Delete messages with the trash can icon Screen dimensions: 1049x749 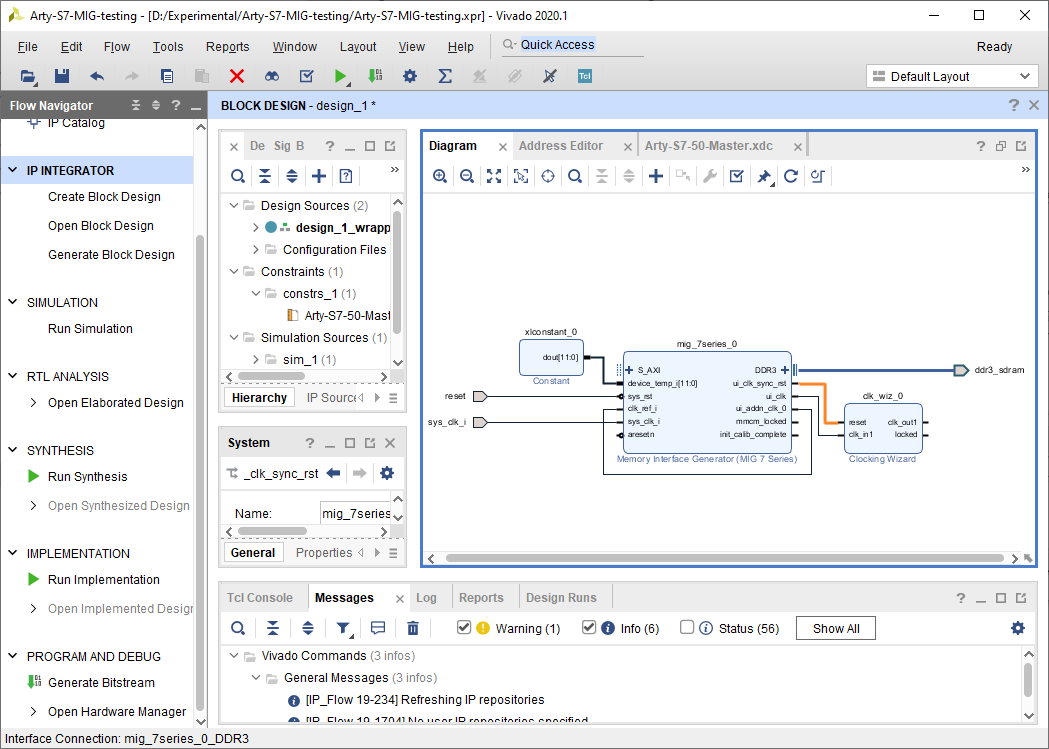click(413, 628)
